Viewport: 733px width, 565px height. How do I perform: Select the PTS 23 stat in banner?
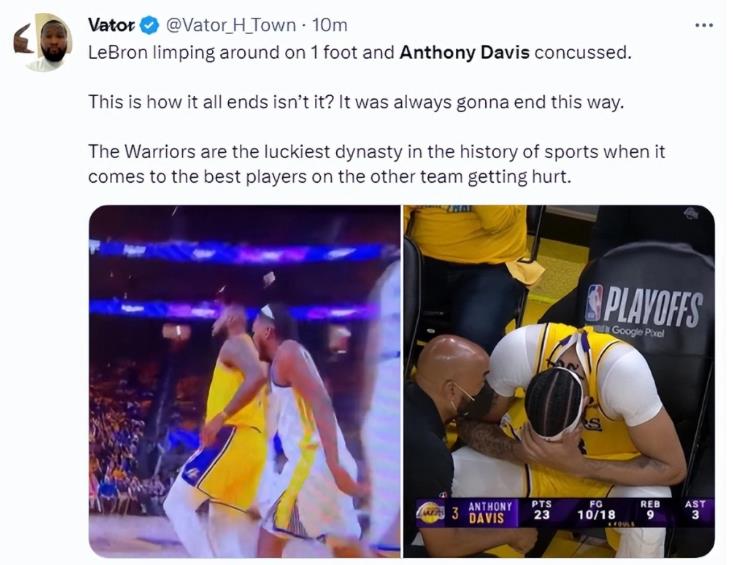pyautogui.click(x=541, y=510)
